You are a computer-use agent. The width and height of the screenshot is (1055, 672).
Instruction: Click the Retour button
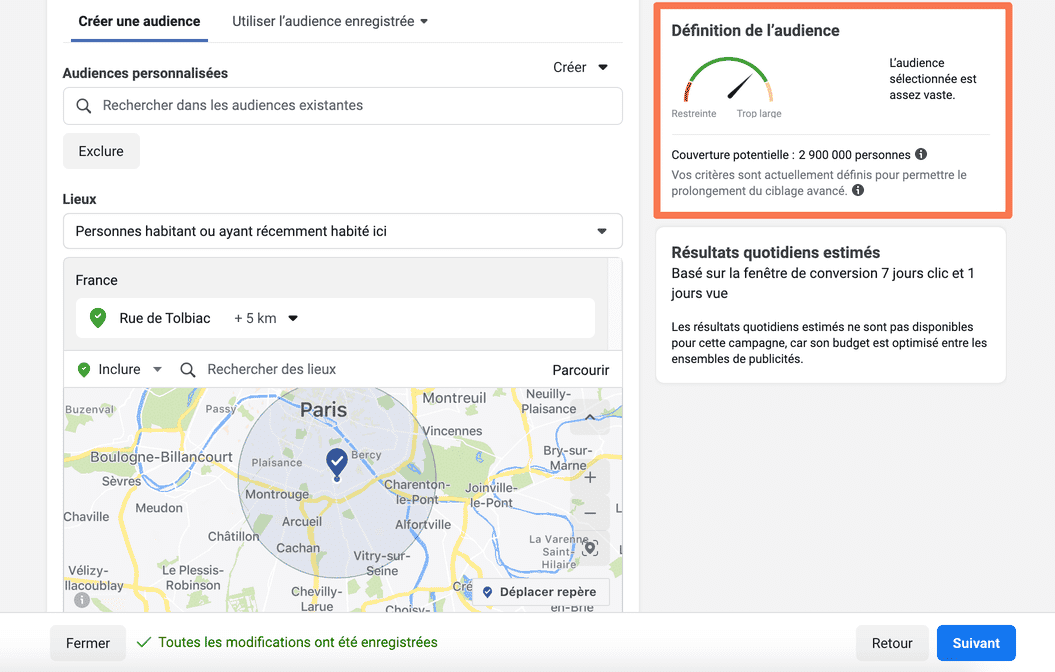(892, 643)
